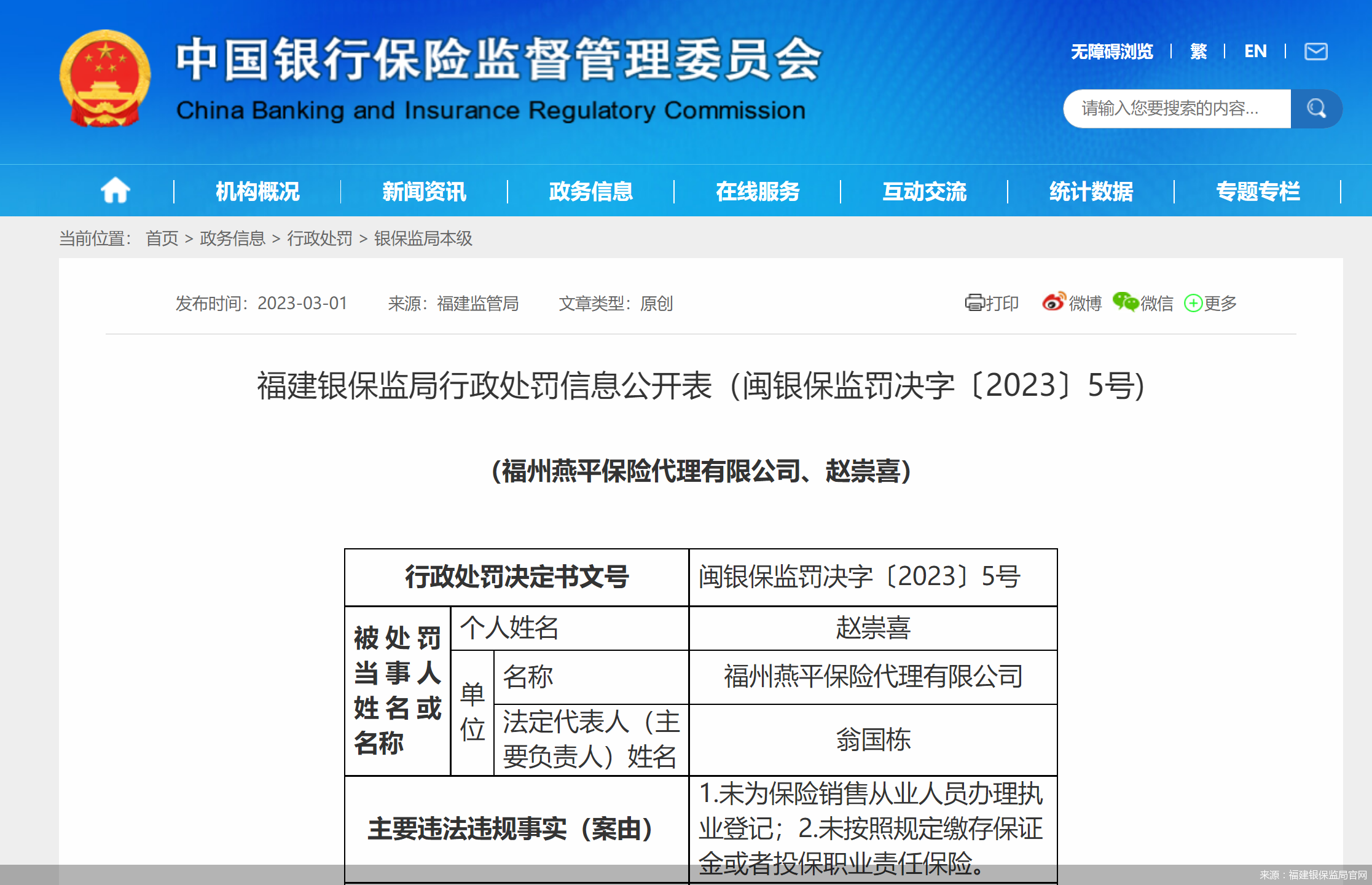The width and height of the screenshot is (1372, 885).
Task: Open 行政处罚 from the breadcrumb trail
Action: click(x=320, y=238)
